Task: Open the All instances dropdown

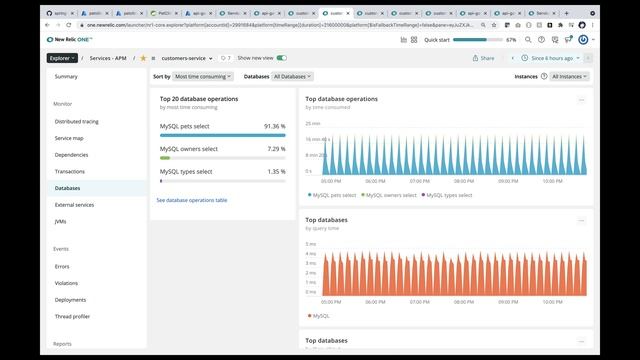Action: pyautogui.click(x=569, y=76)
